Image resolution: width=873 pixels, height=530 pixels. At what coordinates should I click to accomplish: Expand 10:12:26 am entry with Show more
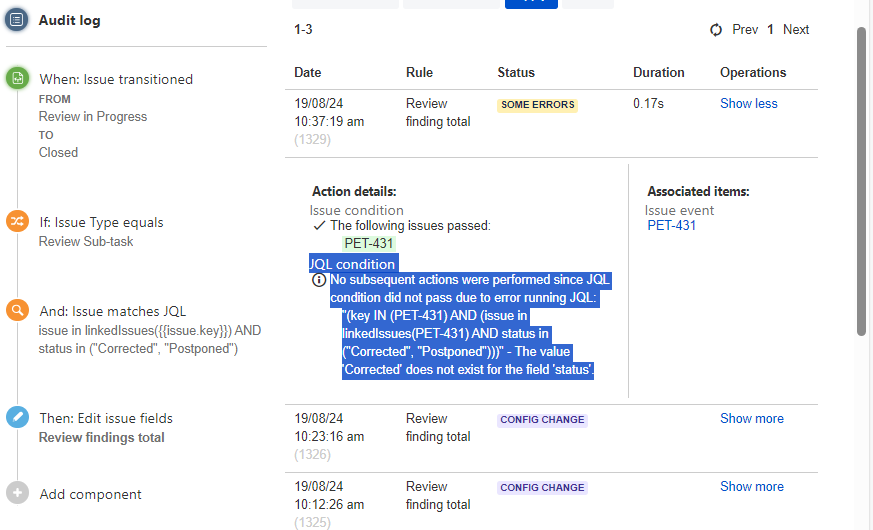[x=752, y=487]
